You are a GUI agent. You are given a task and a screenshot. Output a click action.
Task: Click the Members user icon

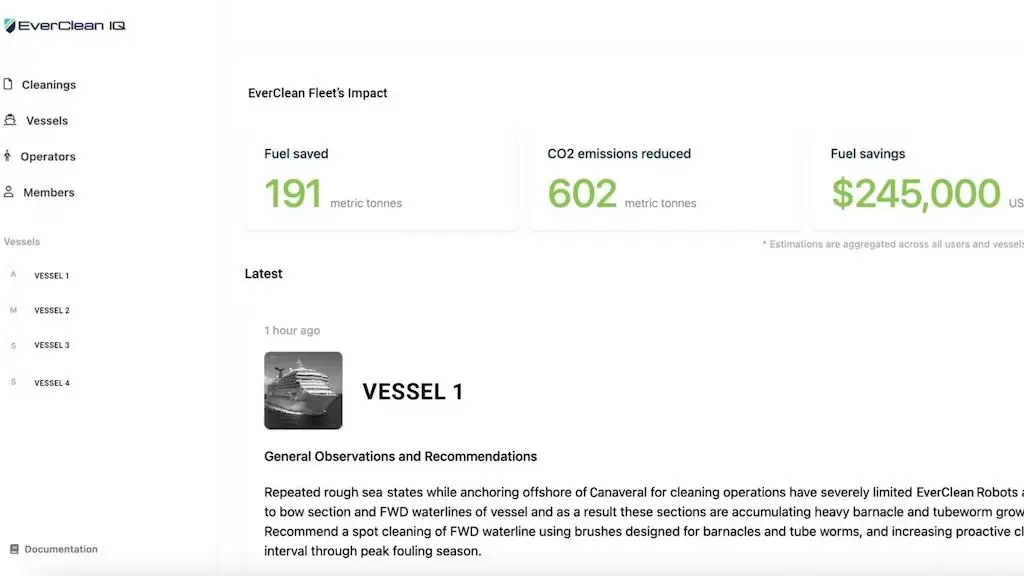(x=8, y=191)
